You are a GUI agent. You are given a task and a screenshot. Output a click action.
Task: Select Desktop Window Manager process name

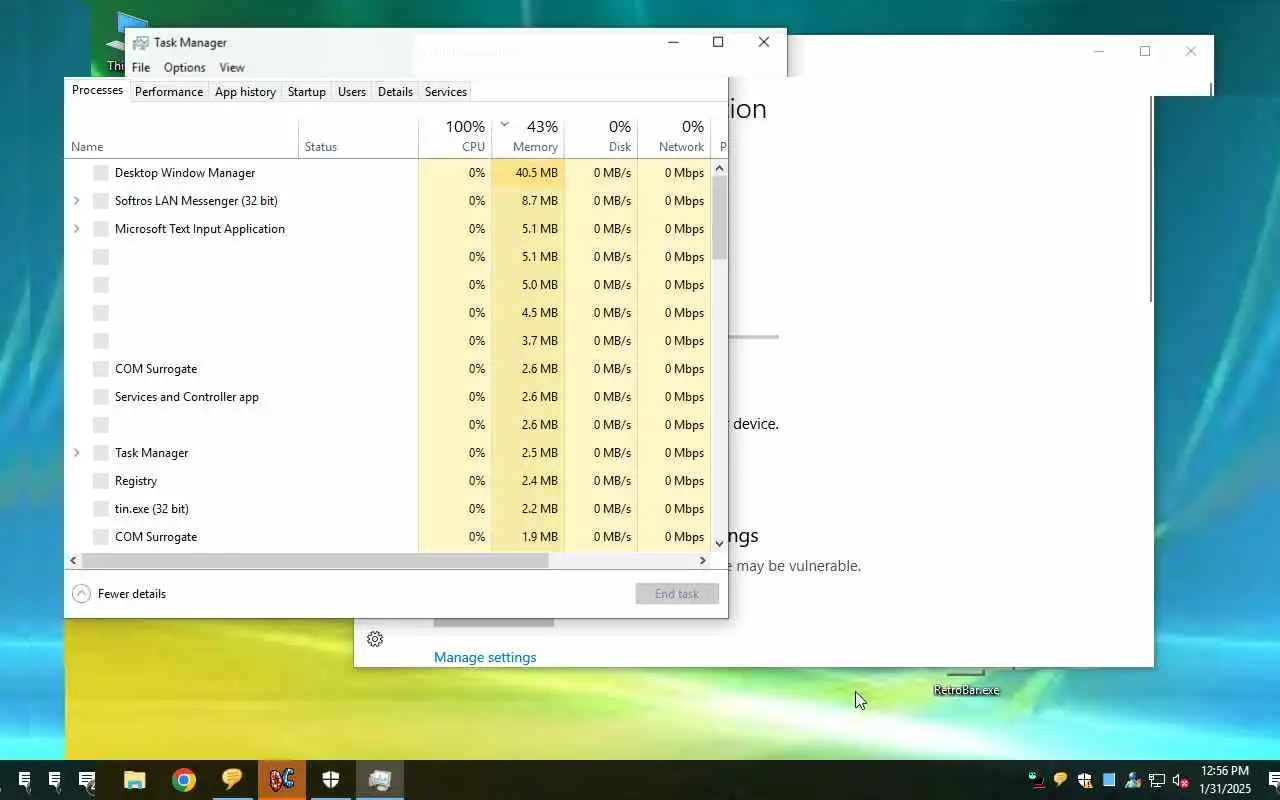185,173
